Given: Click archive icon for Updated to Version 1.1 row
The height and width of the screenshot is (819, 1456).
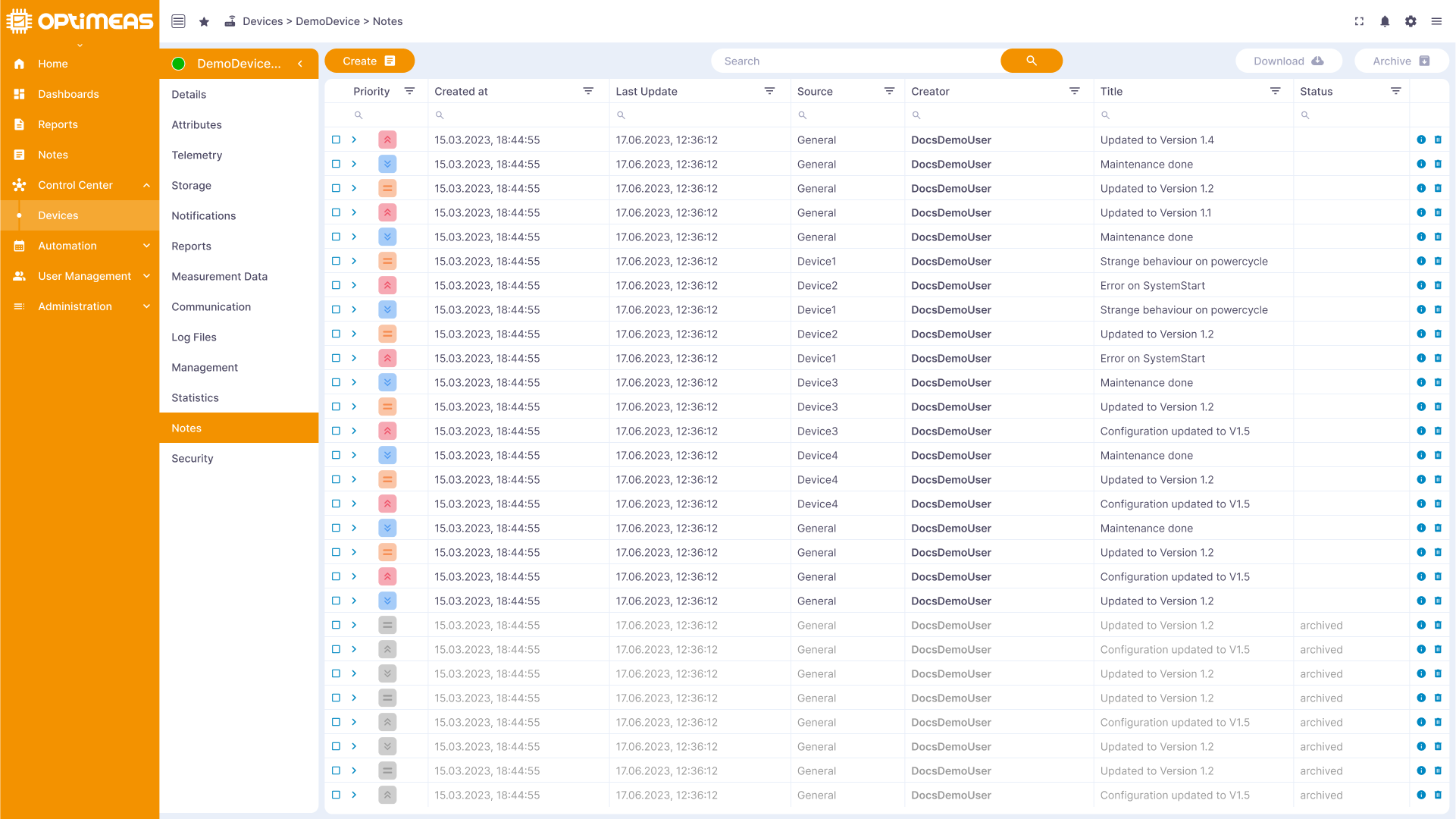Looking at the screenshot, I should click(x=1438, y=212).
